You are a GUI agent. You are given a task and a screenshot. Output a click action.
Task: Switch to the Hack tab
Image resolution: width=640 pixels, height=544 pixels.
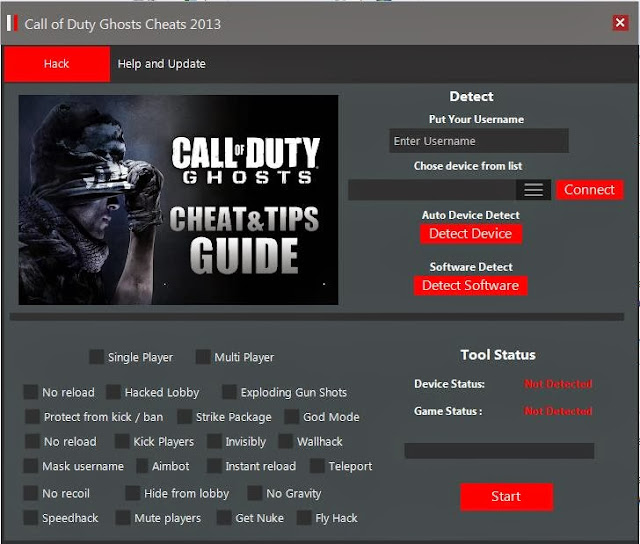click(57, 64)
